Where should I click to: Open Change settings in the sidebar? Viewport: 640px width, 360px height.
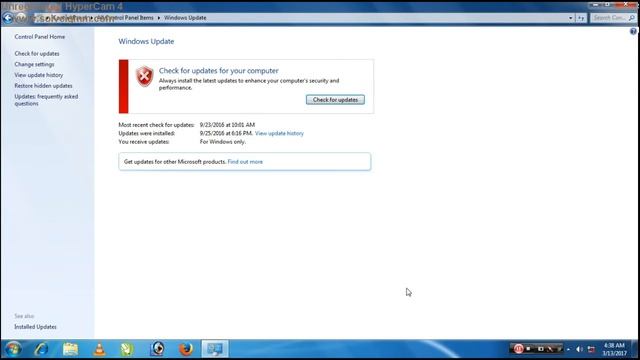click(34, 64)
